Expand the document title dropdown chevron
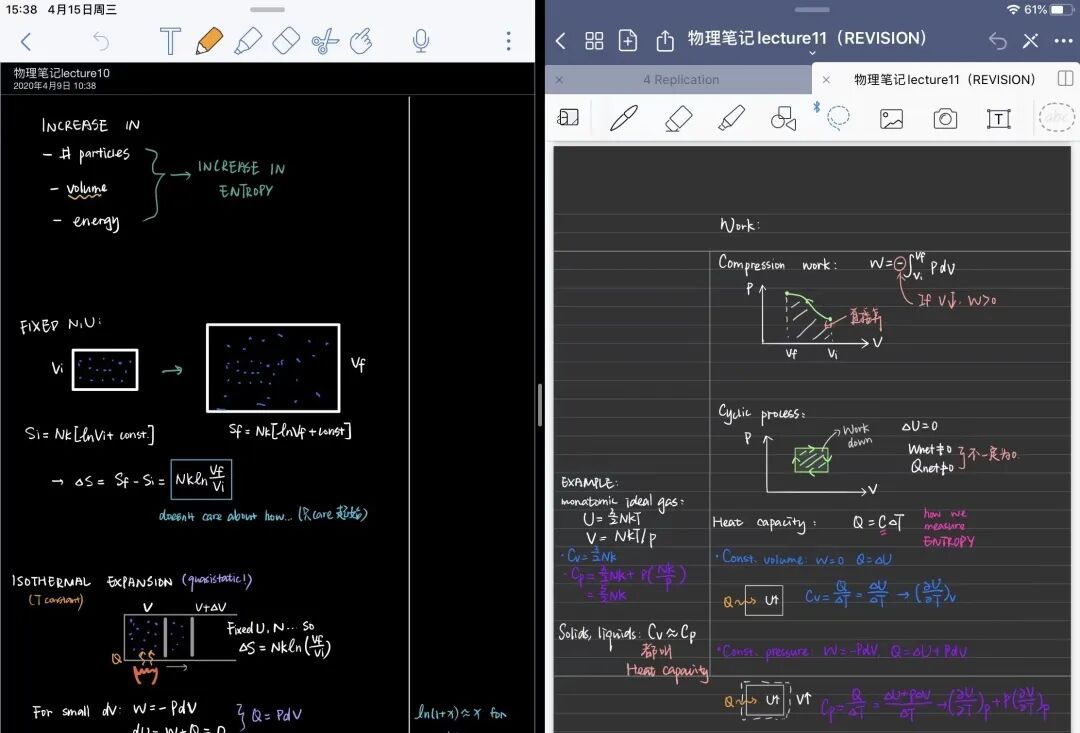This screenshot has height=733, width=1080. coord(812,54)
